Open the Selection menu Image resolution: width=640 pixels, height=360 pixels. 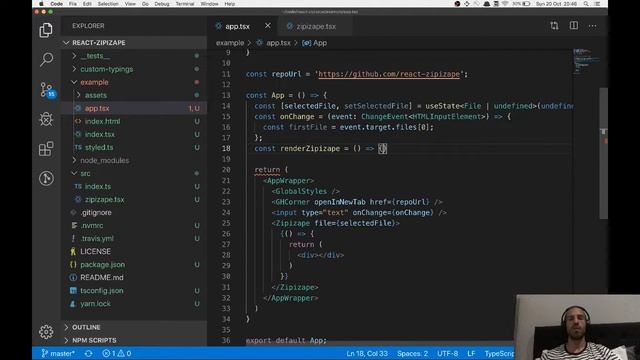pos(108,4)
